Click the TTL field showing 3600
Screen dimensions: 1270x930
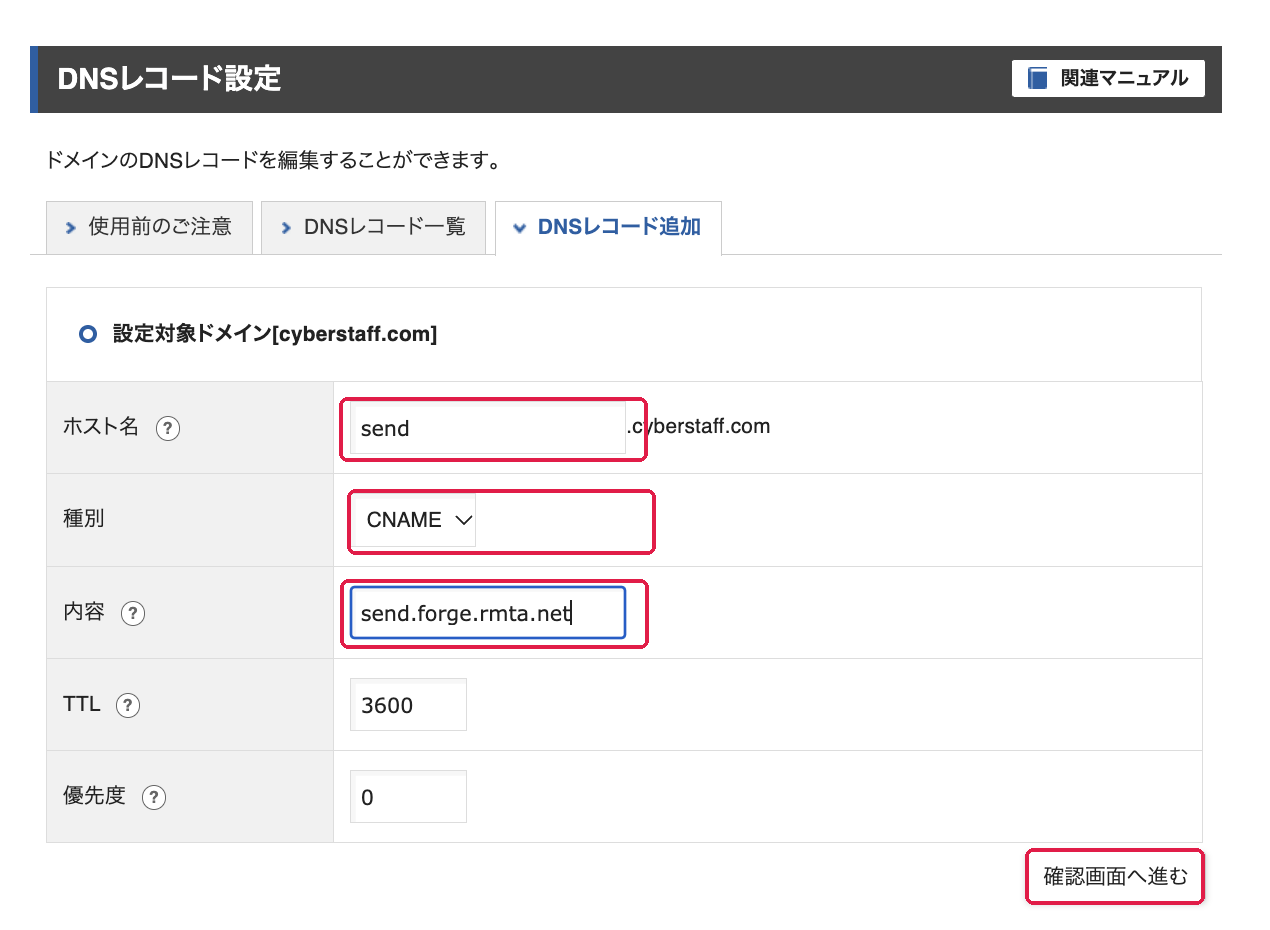(x=409, y=705)
